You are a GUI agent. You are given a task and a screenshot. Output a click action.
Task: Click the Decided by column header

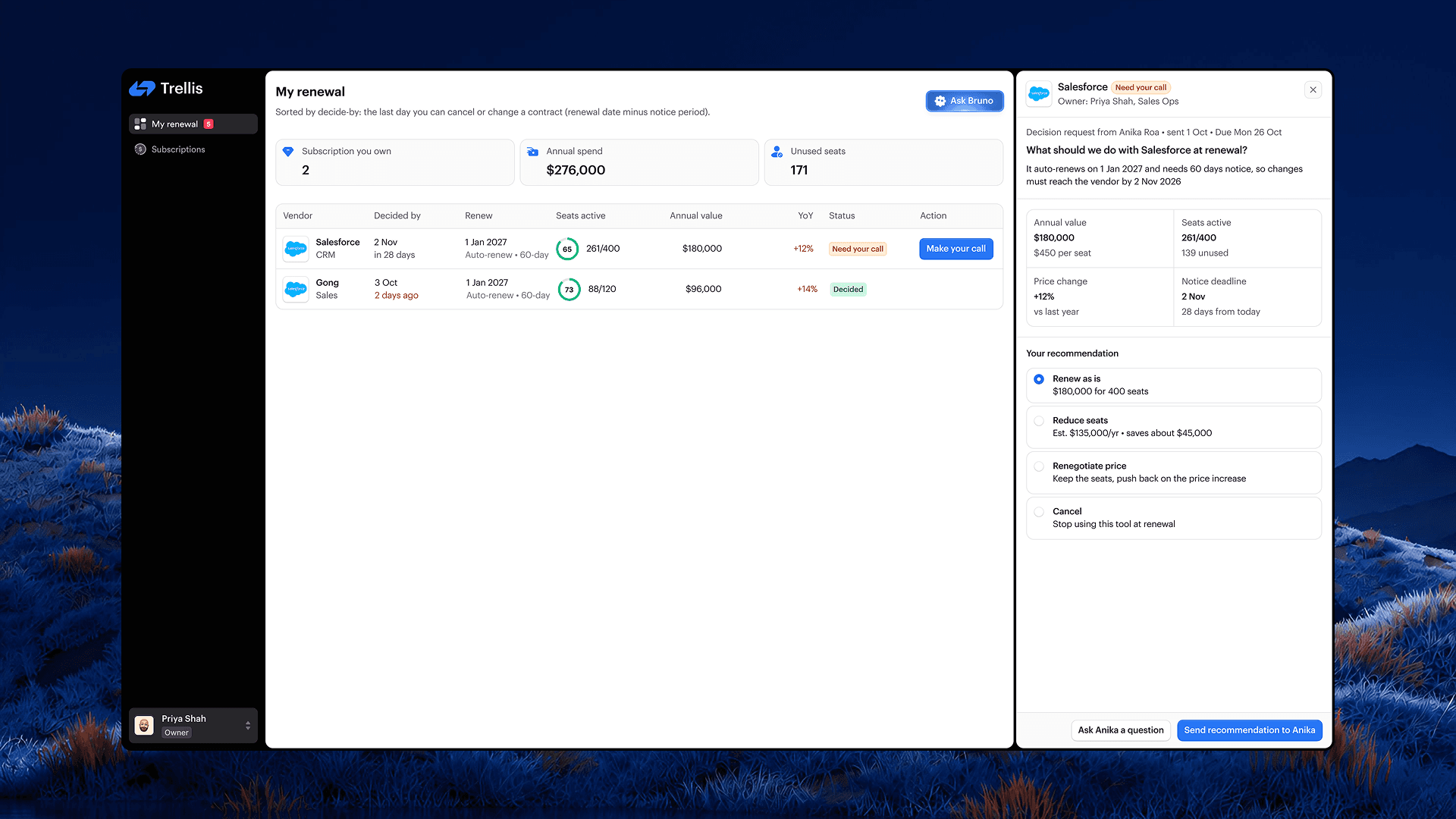397,216
